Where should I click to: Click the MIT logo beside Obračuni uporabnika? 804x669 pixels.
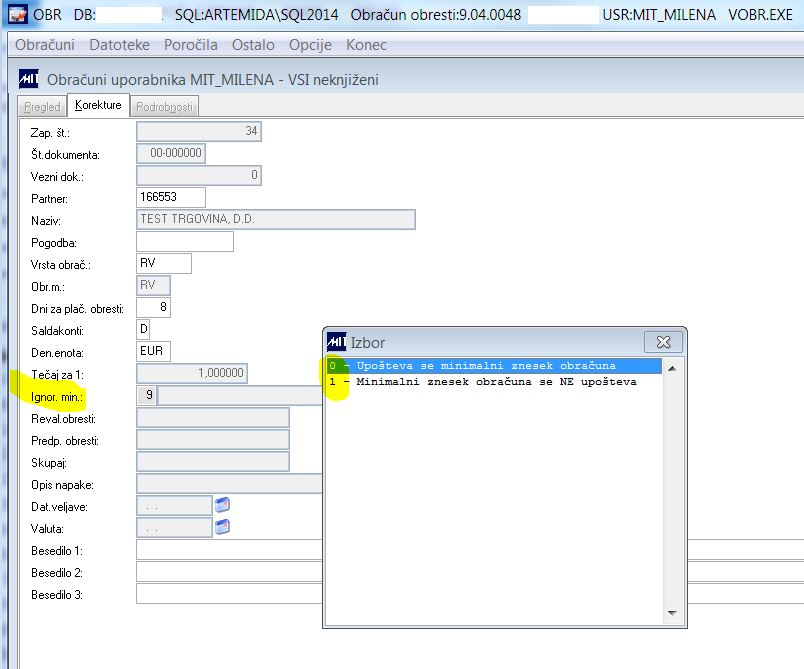point(29,79)
